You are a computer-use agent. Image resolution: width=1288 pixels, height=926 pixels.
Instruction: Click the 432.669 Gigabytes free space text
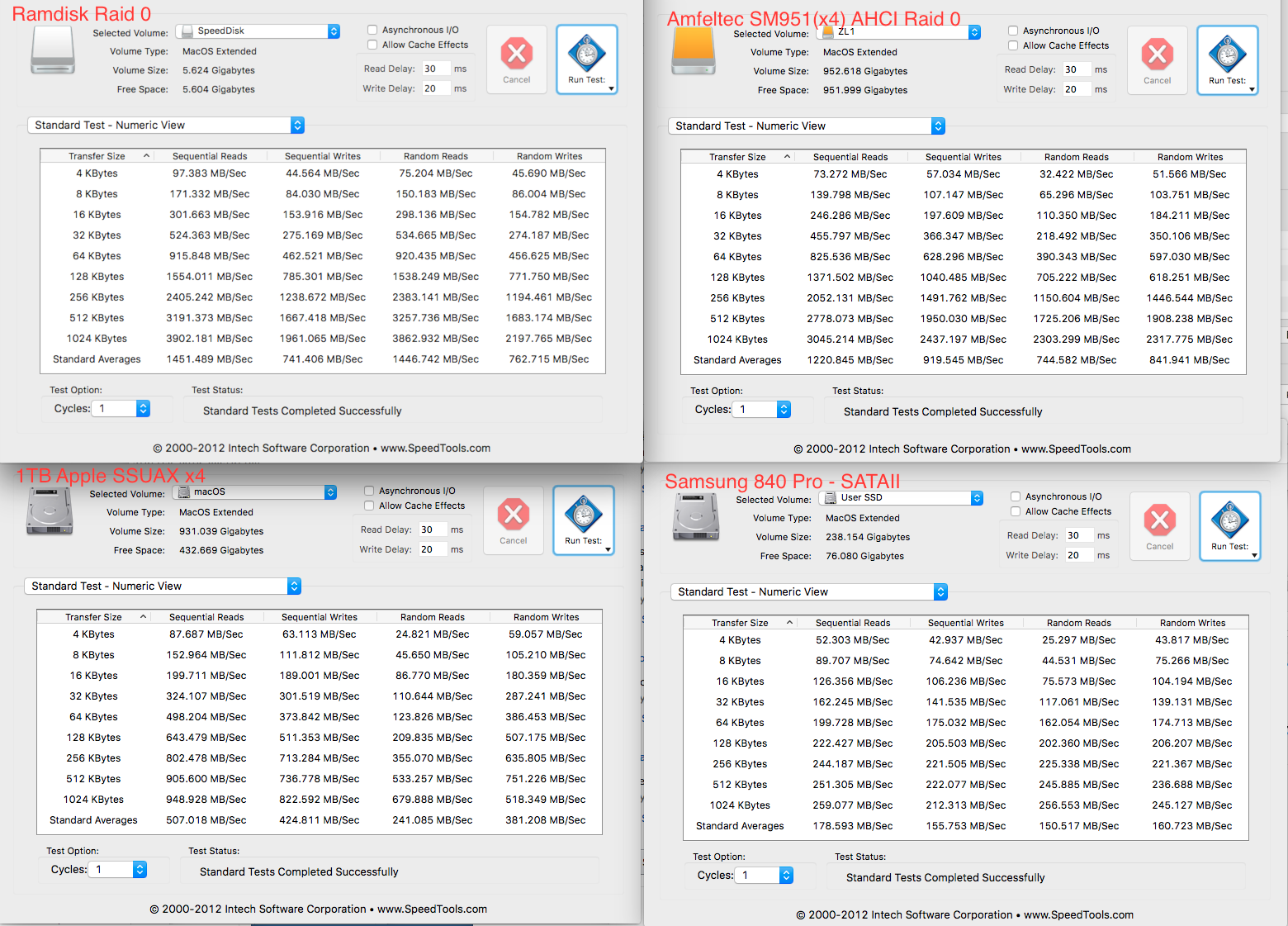(221, 550)
